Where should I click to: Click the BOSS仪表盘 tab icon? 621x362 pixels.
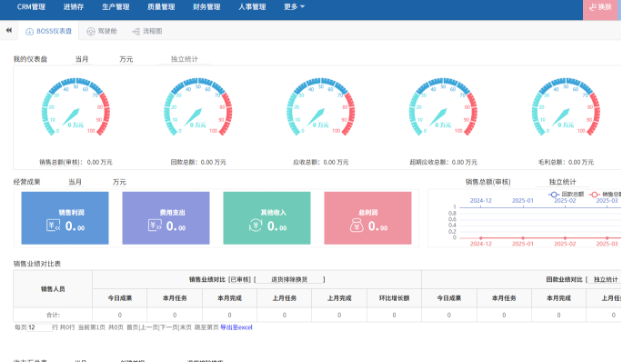tap(29, 31)
